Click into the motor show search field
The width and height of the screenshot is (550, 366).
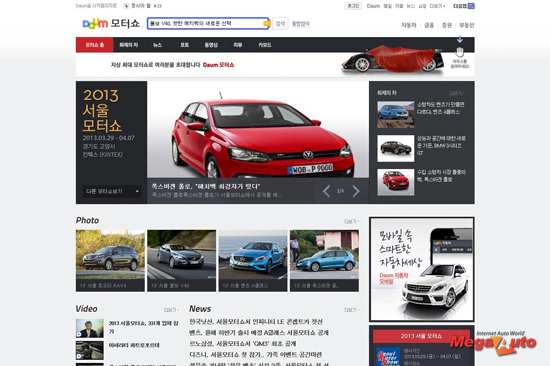pos(205,24)
